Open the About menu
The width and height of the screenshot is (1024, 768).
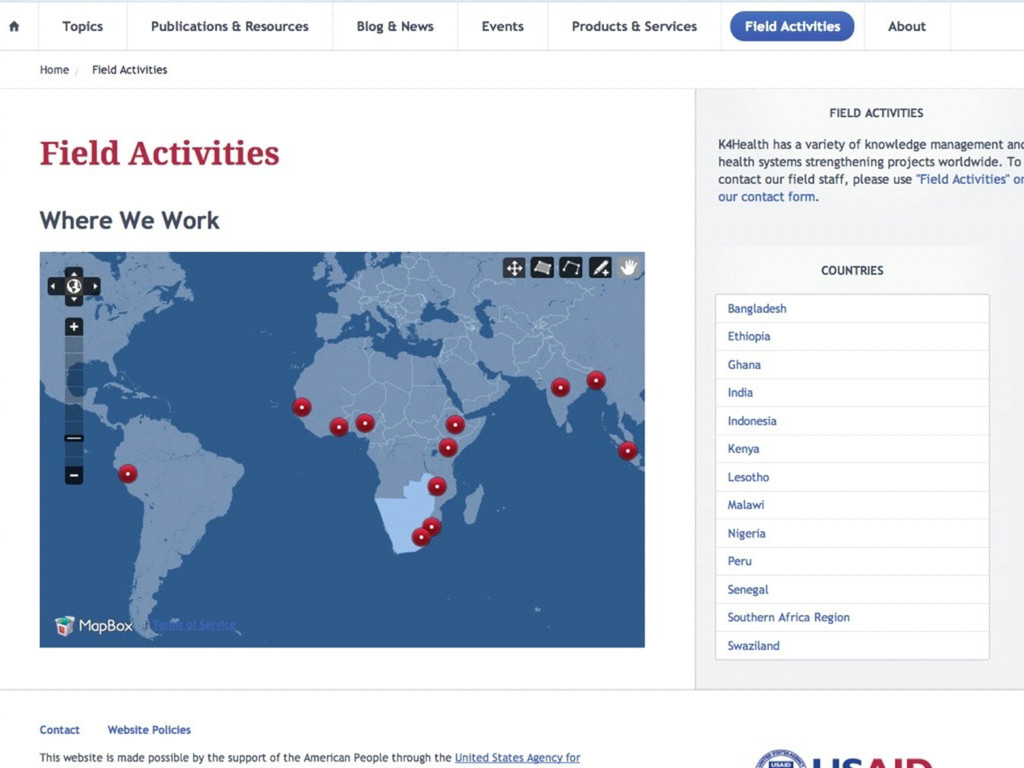906,26
